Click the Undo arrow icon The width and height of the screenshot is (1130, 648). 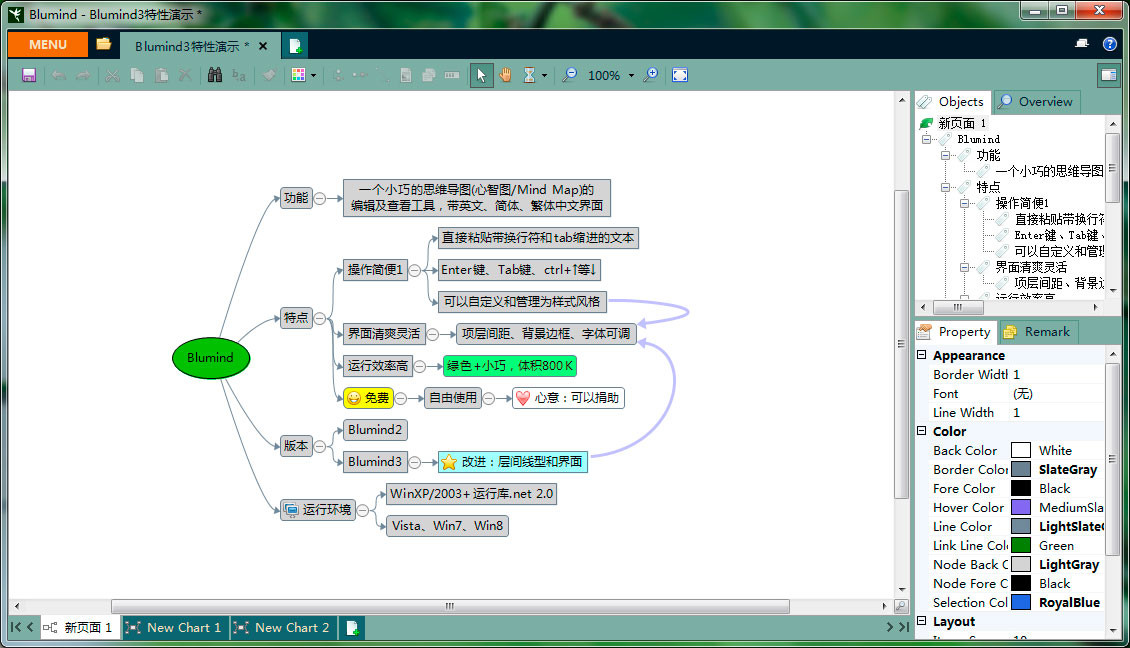tap(59, 75)
